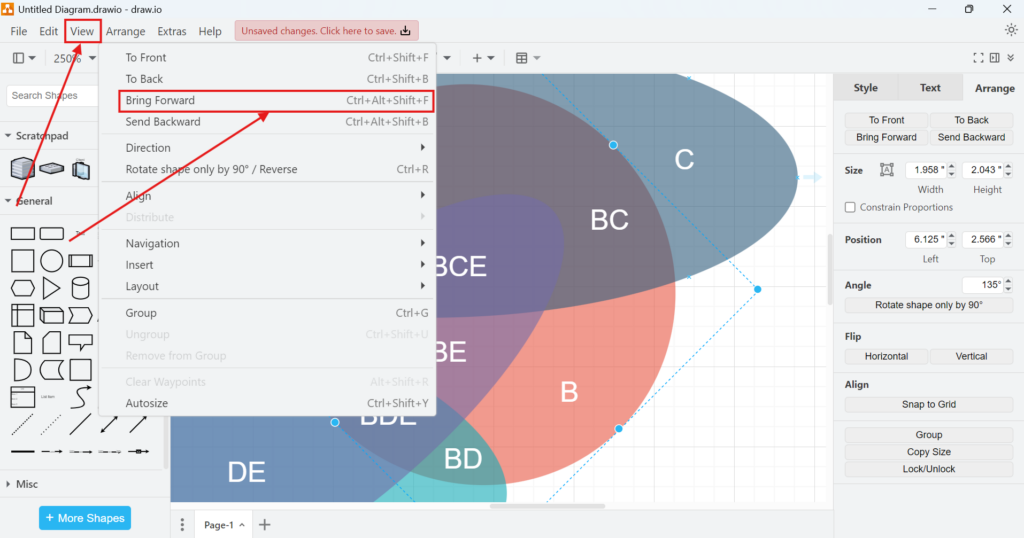The image size is (1024, 538).
Task: Select the internal storage shape
Action: click(23, 315)
